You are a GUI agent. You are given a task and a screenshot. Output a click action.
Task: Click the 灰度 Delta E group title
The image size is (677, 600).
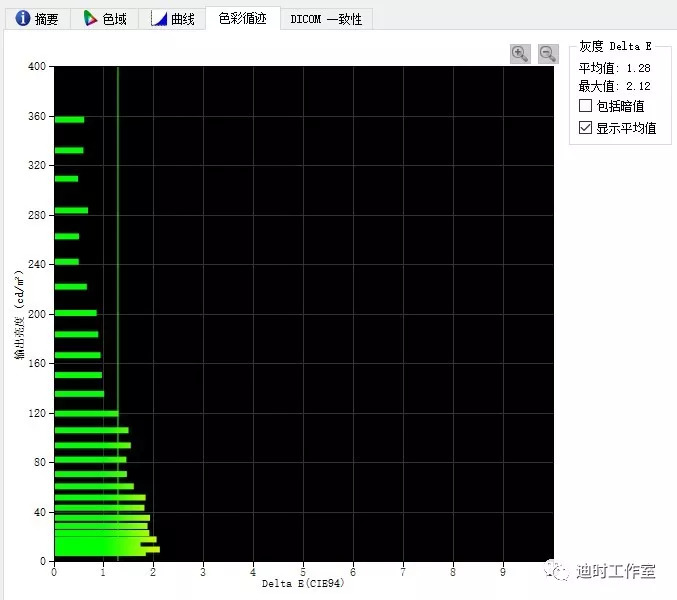(x=615, y=46)
